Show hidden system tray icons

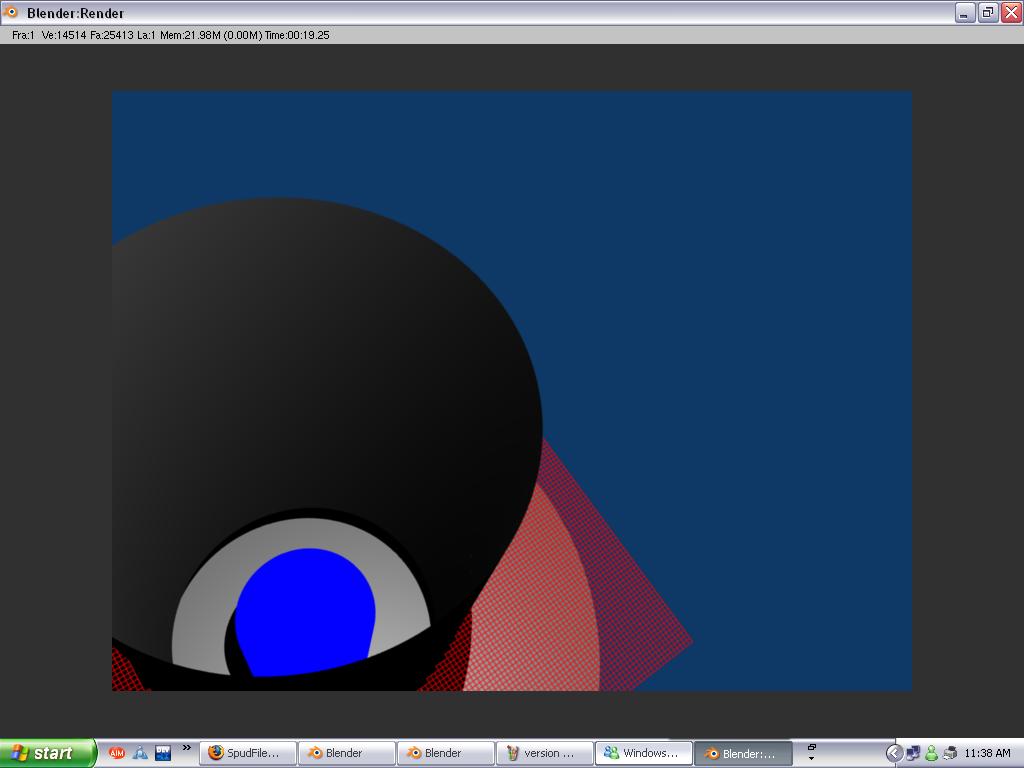coord(894,753)
